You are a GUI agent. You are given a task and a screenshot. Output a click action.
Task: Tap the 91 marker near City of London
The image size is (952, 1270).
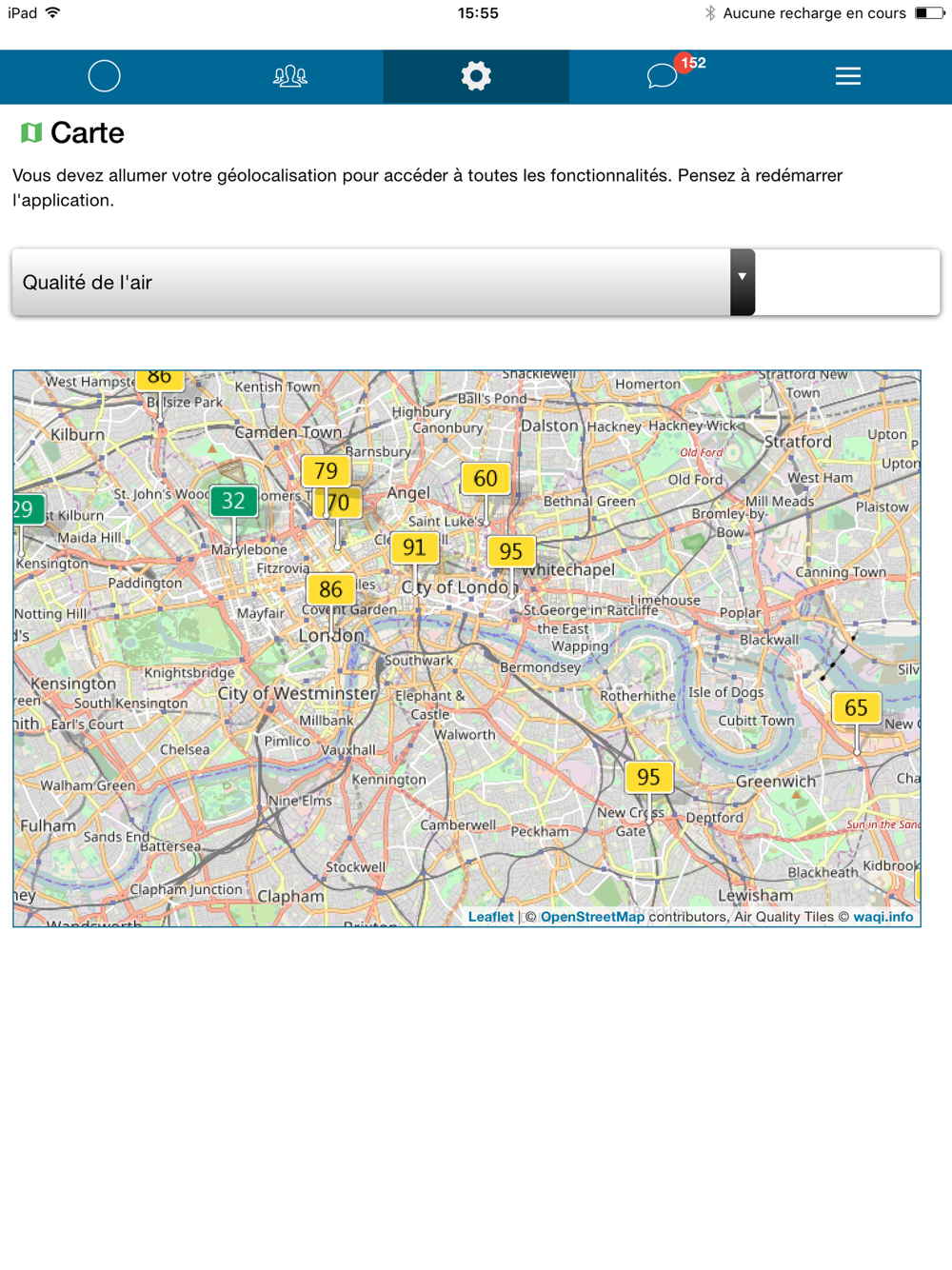coord(414,547)
